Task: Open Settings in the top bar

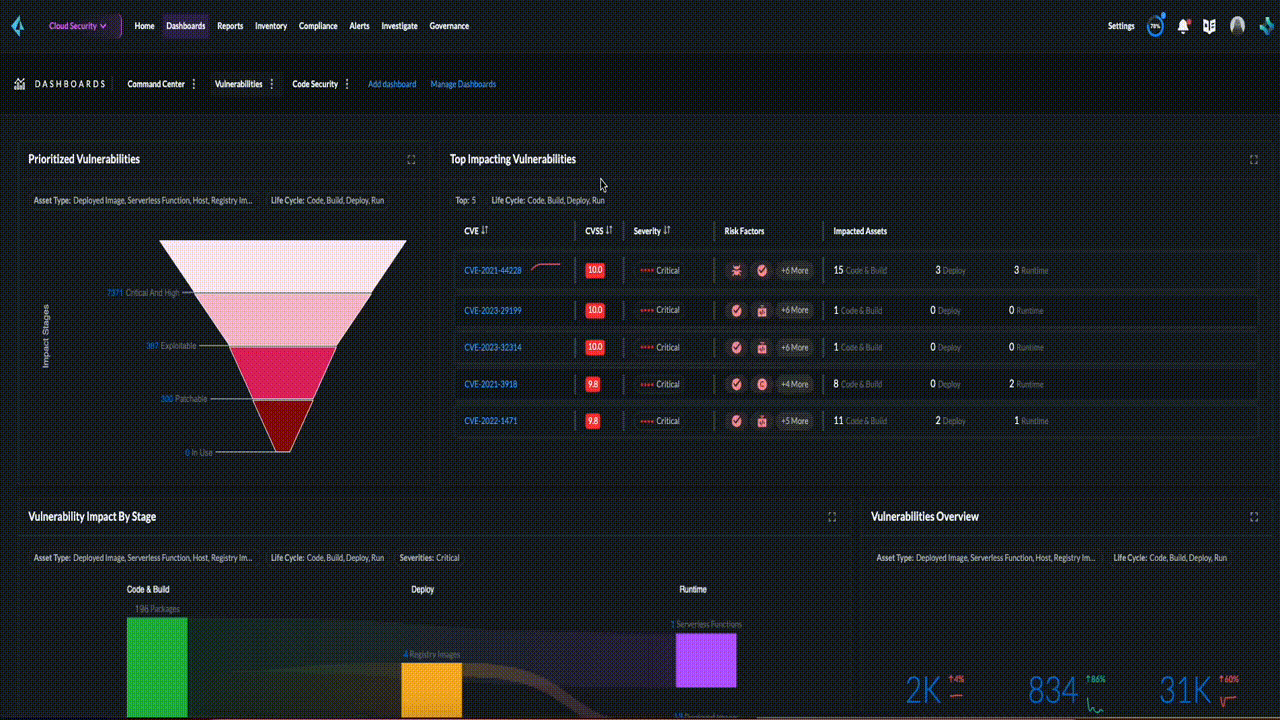Action: [1121, 26]
